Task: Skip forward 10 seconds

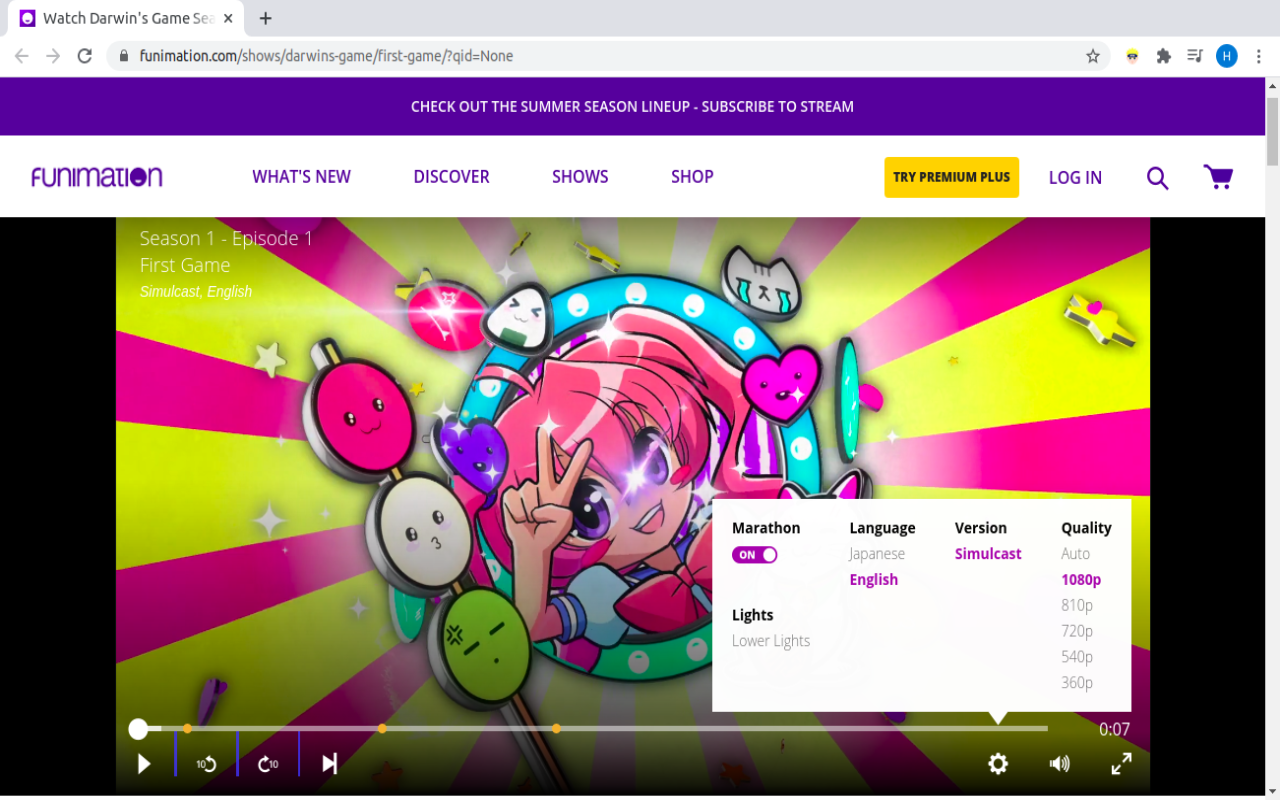Action: pyautogui.click(x=268, y=763)
